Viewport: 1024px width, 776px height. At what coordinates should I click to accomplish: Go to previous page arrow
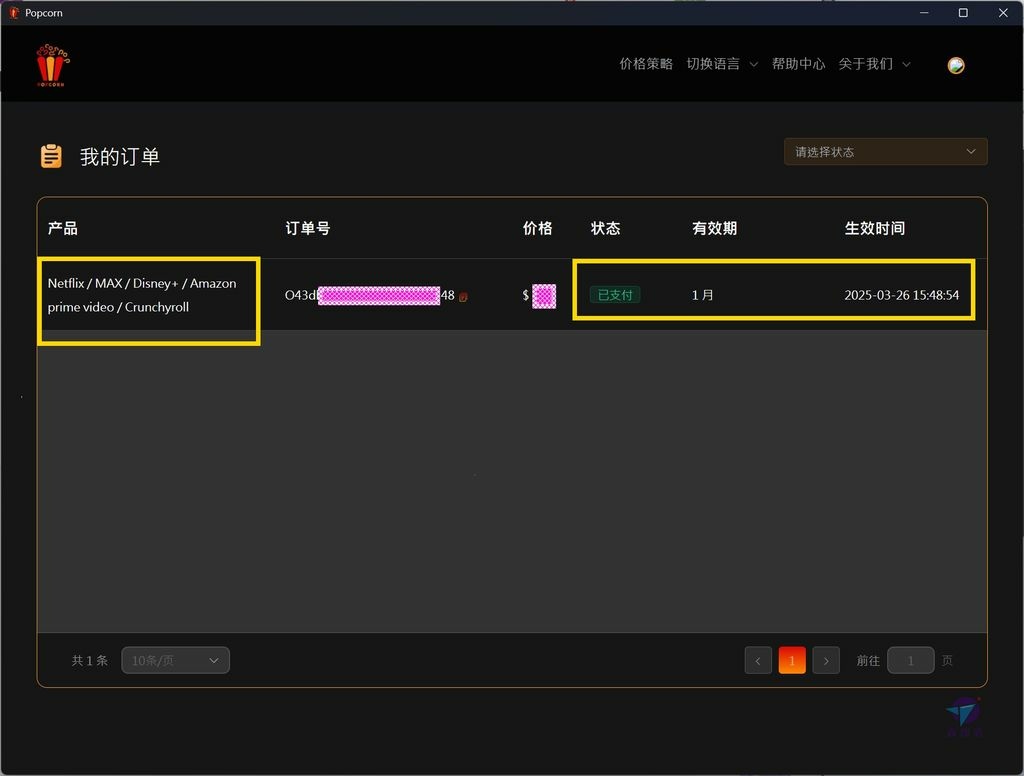pyautogui.click(x=758, y=660)
